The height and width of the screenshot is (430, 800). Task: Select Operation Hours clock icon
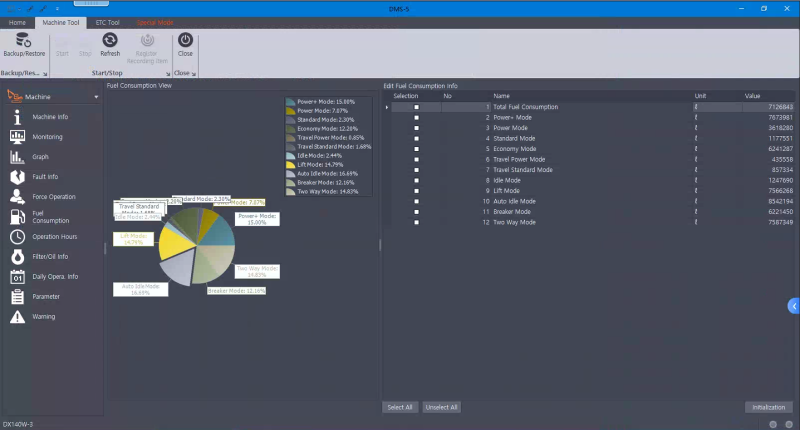pos(17,237)
